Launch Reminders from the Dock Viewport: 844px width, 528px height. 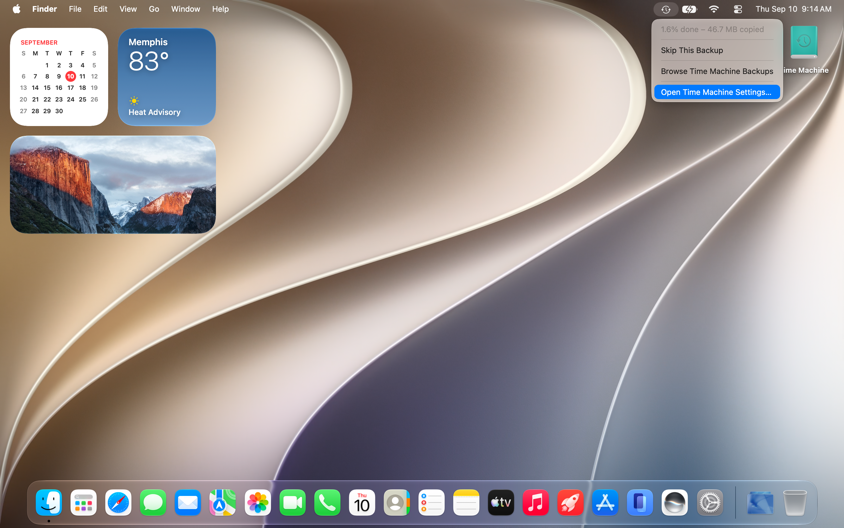pos(431,503)
